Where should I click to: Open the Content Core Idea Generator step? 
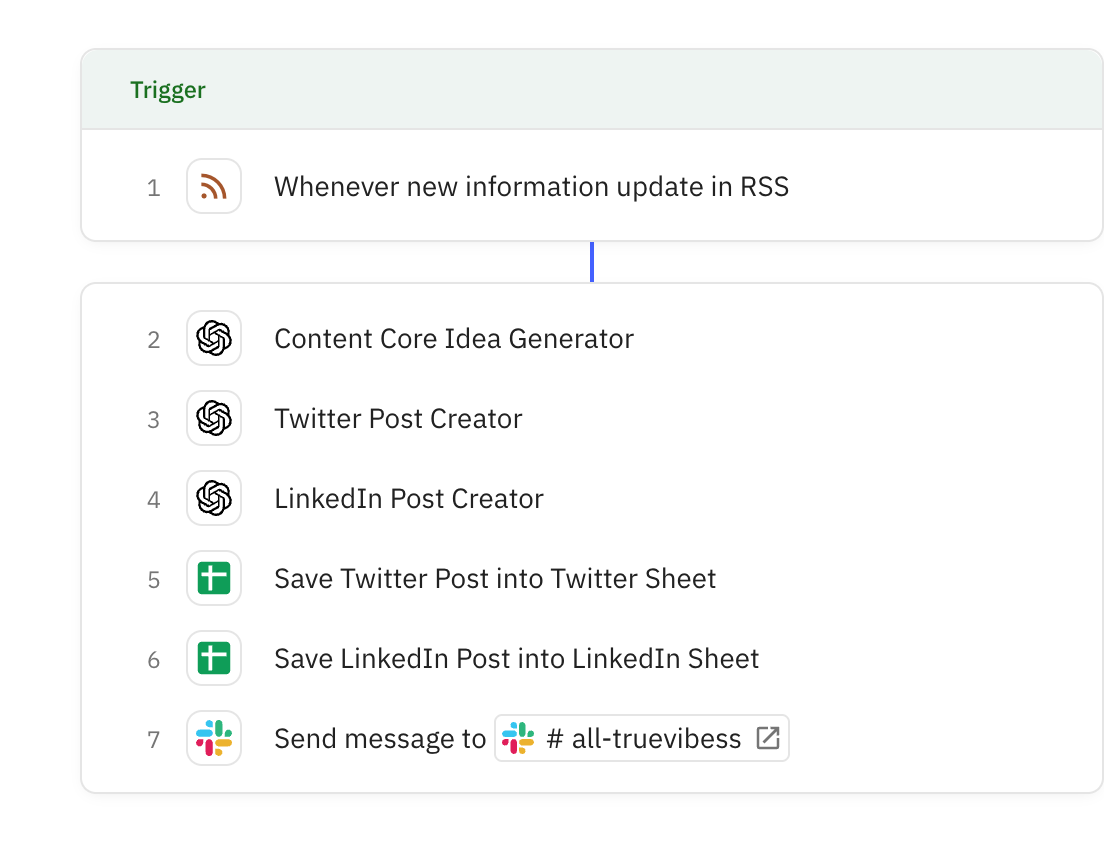click(453, 338)
